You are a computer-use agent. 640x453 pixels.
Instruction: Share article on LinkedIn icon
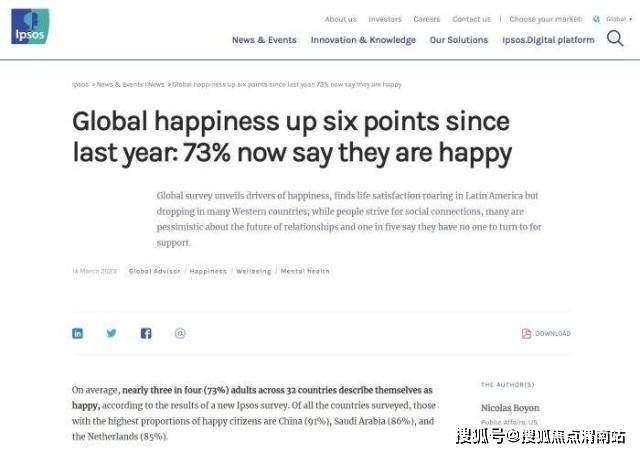point(78,333)
